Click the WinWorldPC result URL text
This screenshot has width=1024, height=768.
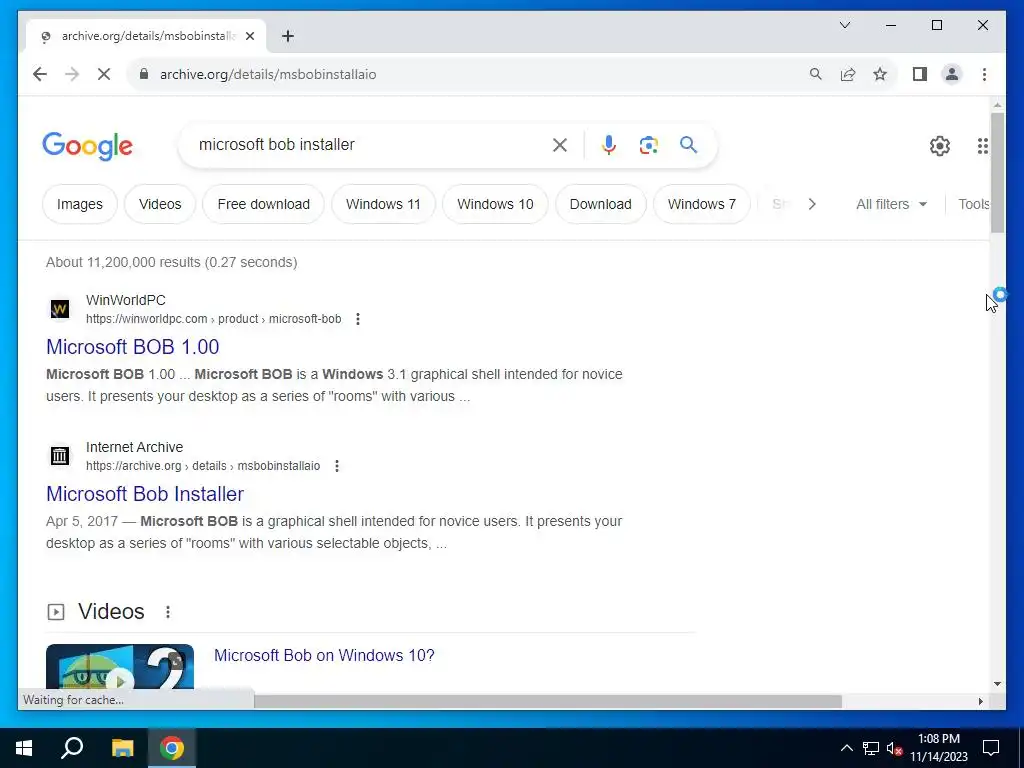coord(214,319)
